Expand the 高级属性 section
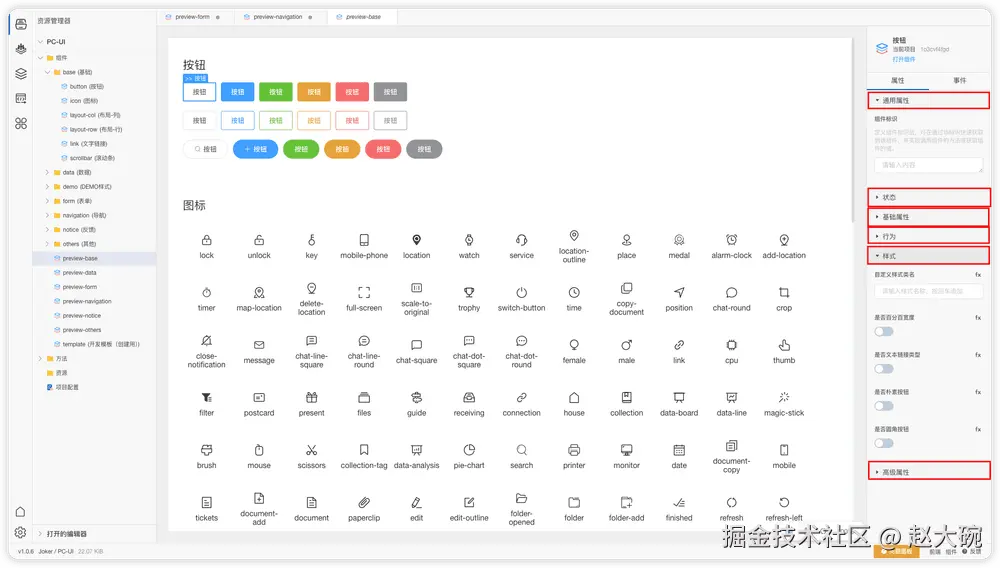Image resolution: width=1000 pixels, height=568 pixels. click(929, 472)
